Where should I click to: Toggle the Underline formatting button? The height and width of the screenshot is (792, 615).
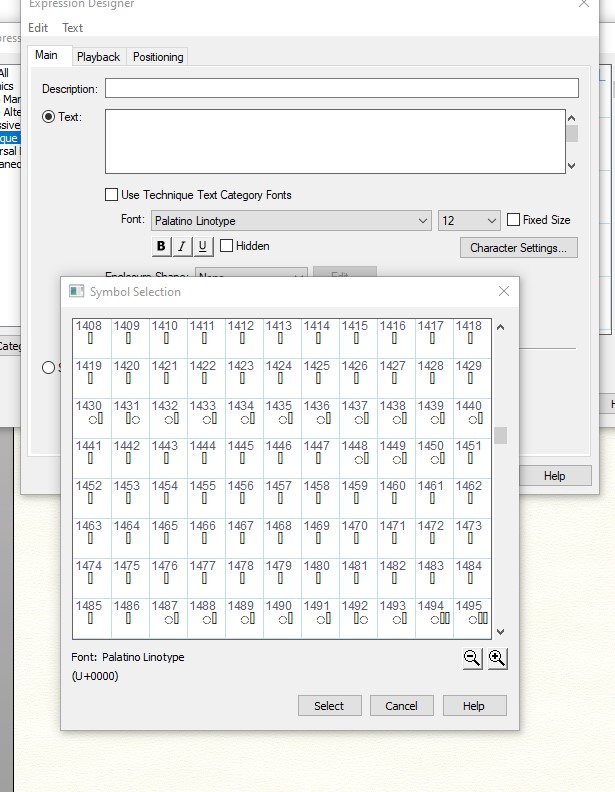tap(203, 246)
